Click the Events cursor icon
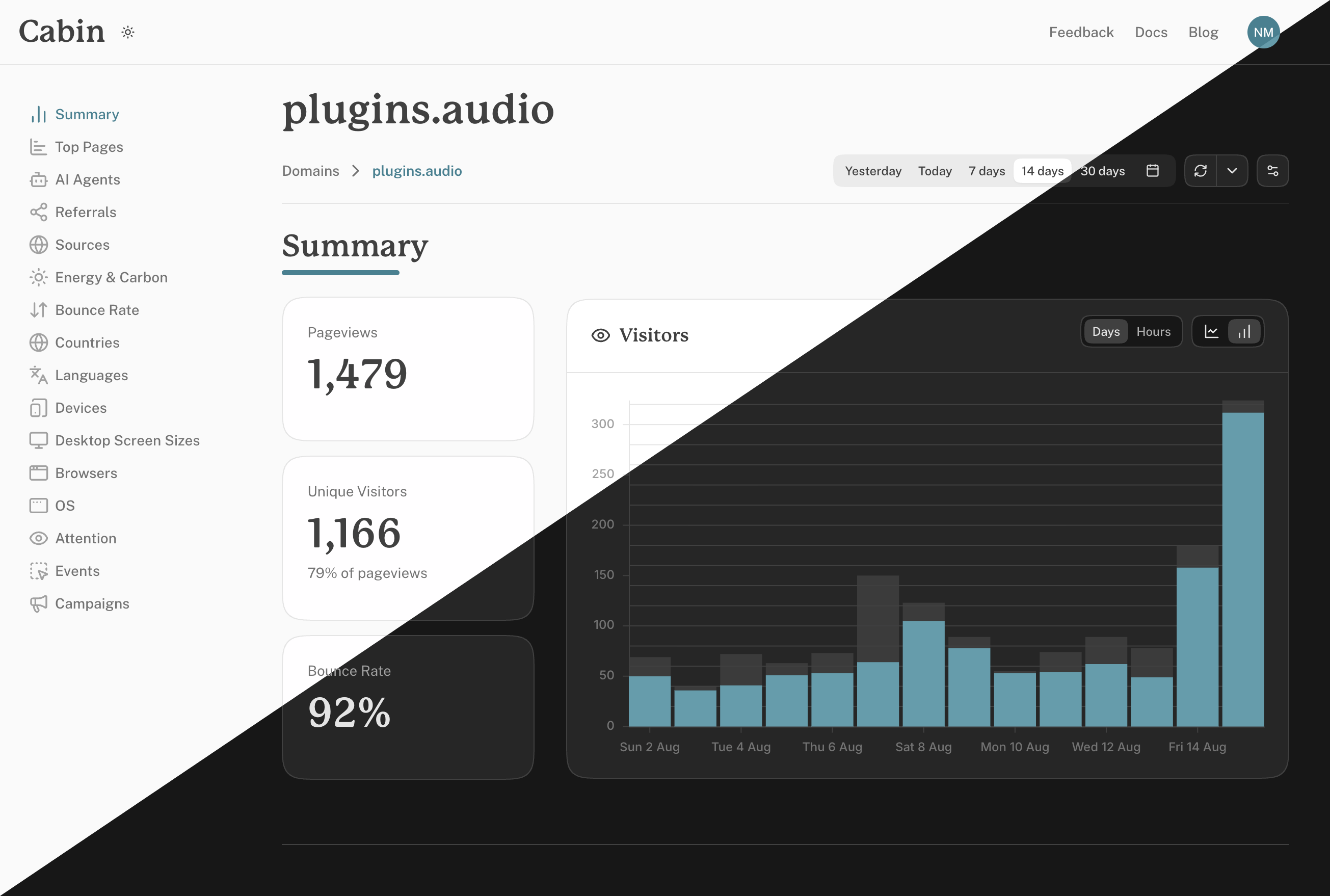Viewport: 1330px width, 896px height. click(38, 571)
